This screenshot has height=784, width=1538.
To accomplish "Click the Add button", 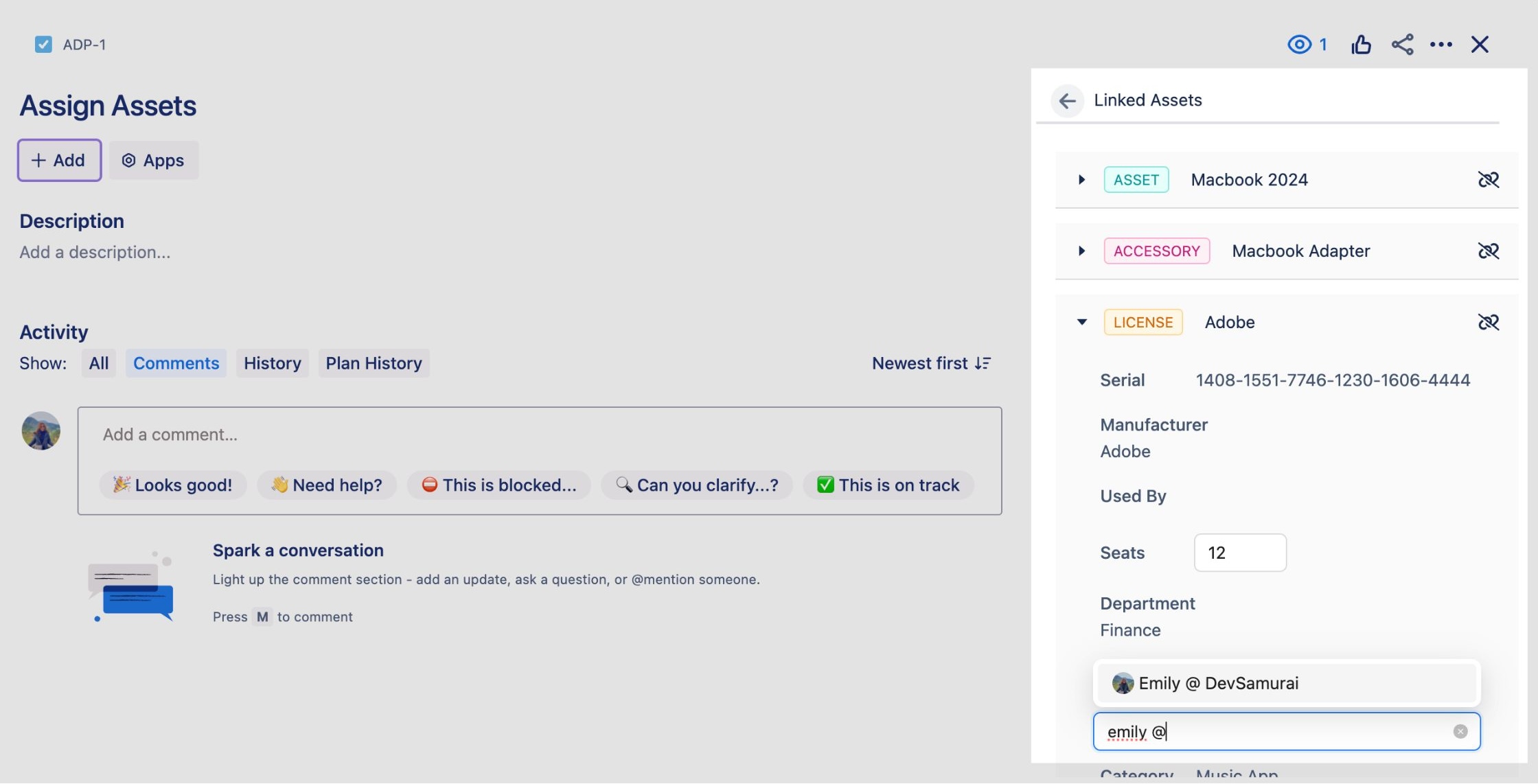I will (x=59, y=160).
